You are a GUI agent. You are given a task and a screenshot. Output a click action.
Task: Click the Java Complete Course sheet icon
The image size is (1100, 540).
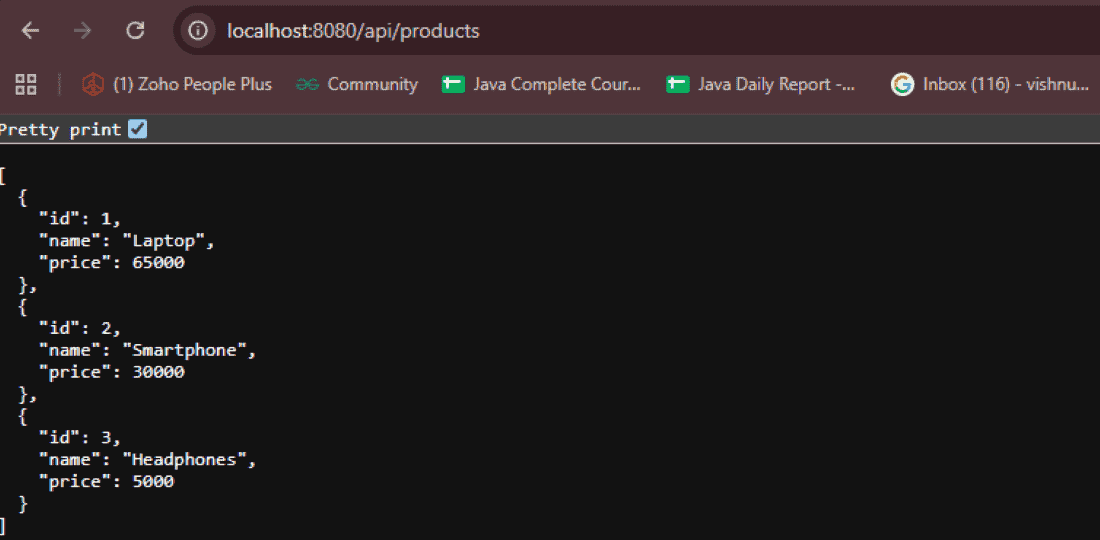coord(453,85)
